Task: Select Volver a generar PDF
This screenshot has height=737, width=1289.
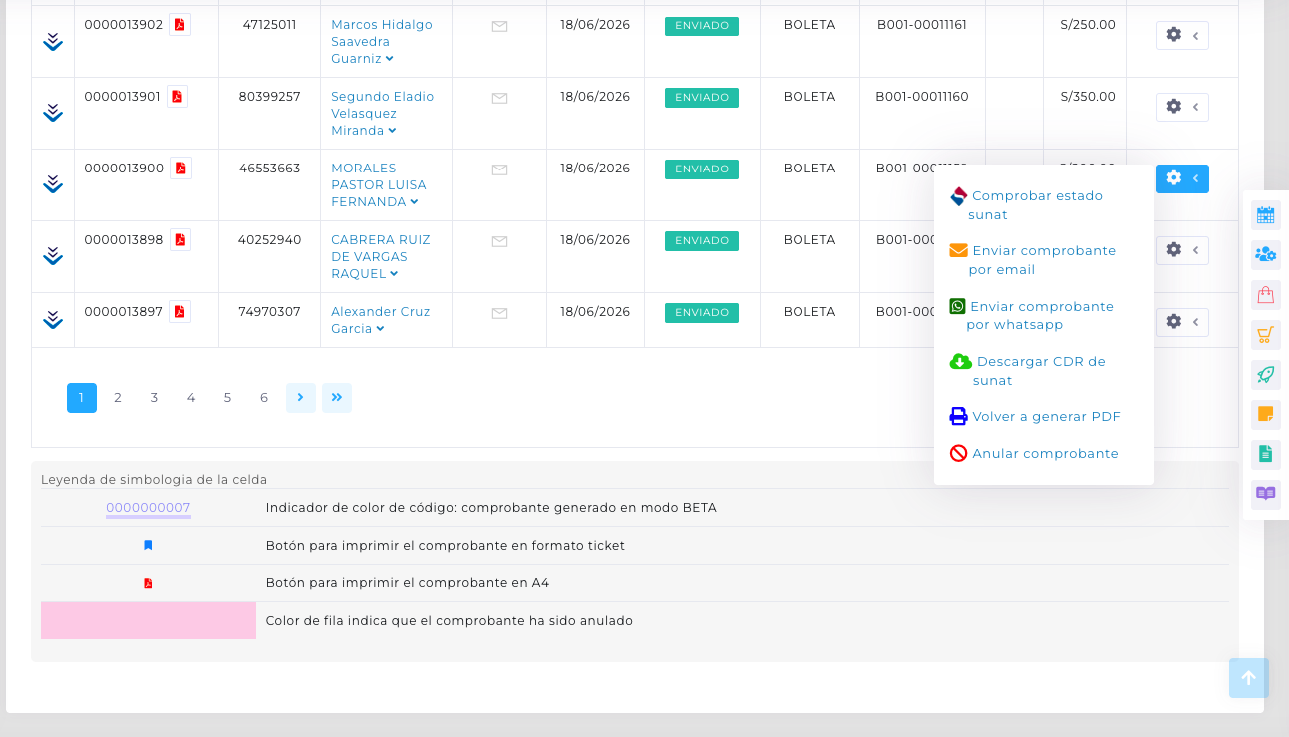Action: coord(1035,417)
